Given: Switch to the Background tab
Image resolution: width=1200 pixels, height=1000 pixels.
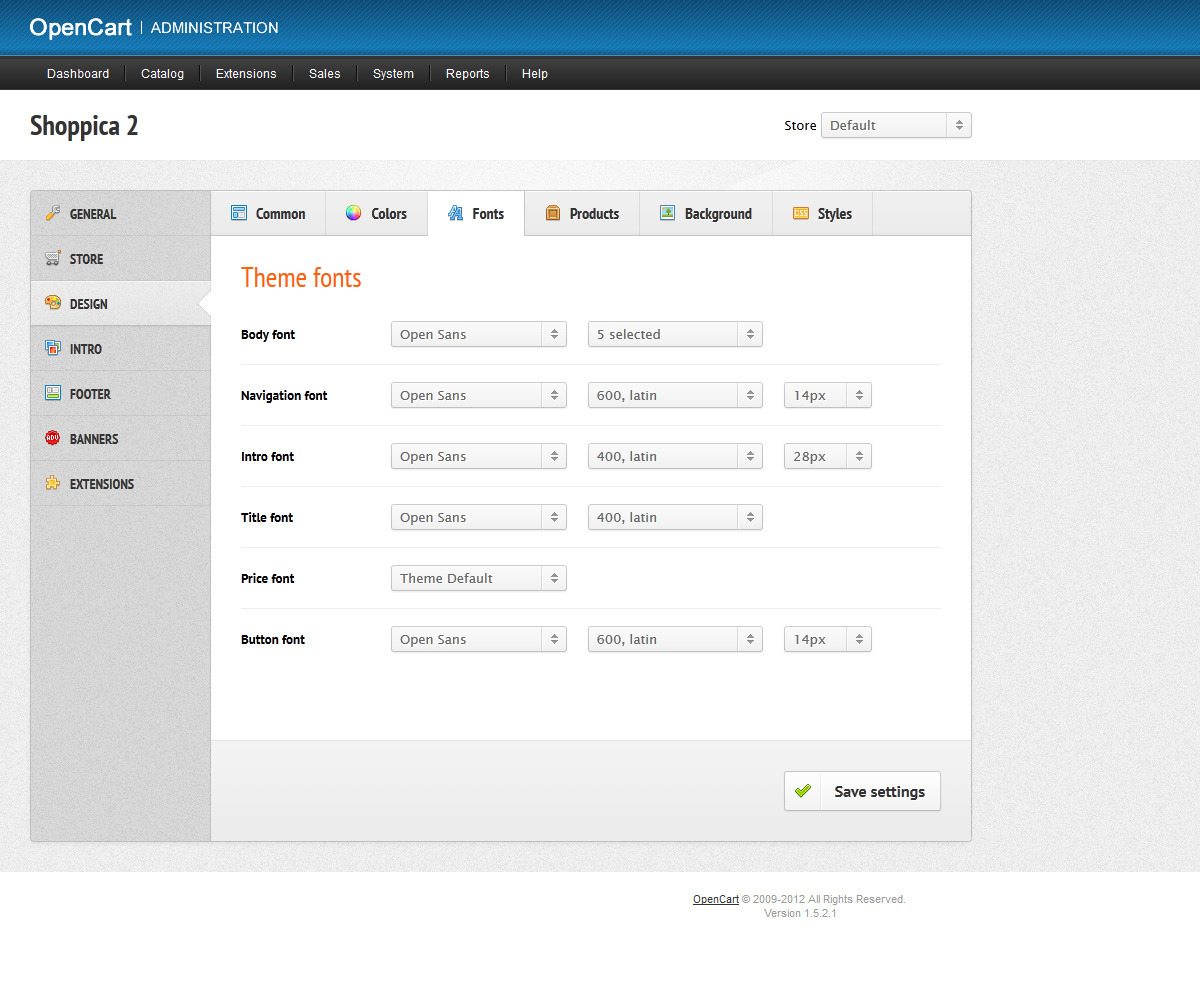Looking at the screenshot, I should point(706,213).
